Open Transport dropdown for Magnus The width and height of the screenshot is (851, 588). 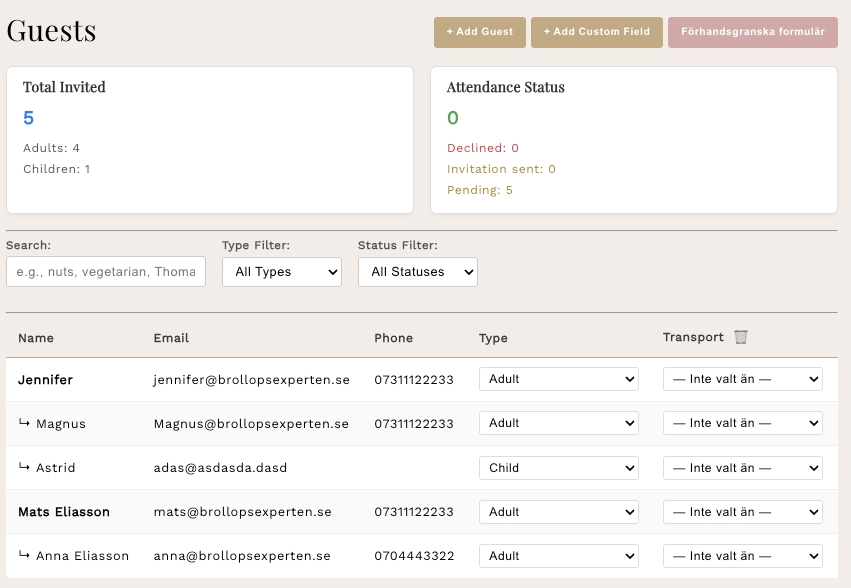click(742, 423)
